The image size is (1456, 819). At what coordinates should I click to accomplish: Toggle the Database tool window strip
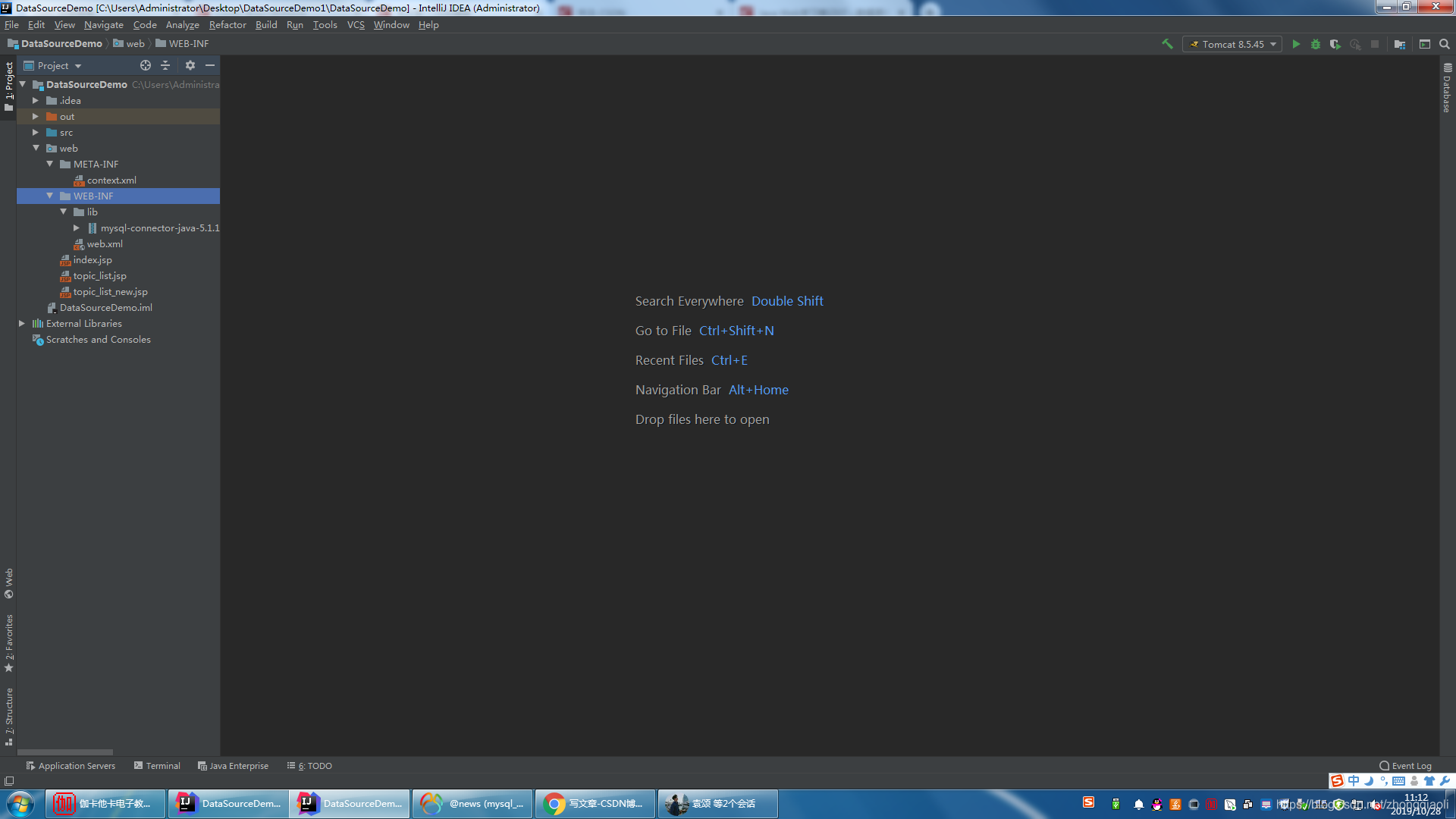[1447, 88]
